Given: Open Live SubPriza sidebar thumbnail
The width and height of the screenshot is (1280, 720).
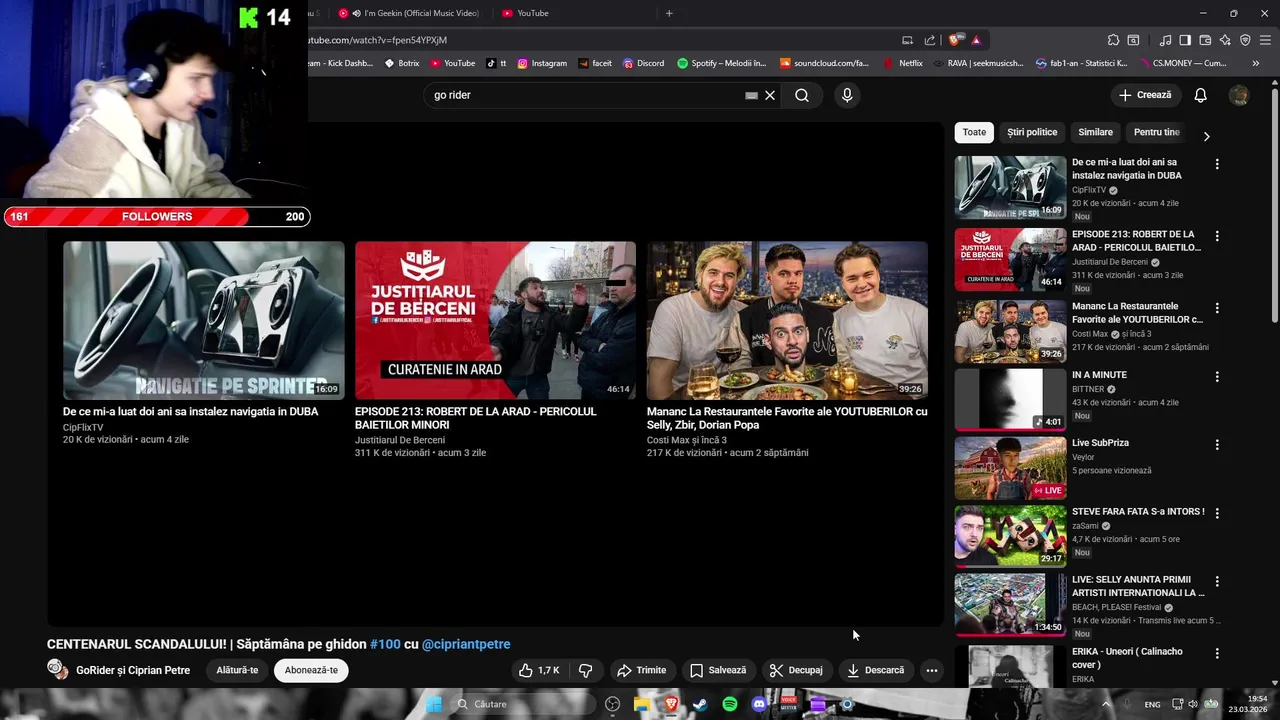Looking at the screenshot, I should [x=1010, y=468].
